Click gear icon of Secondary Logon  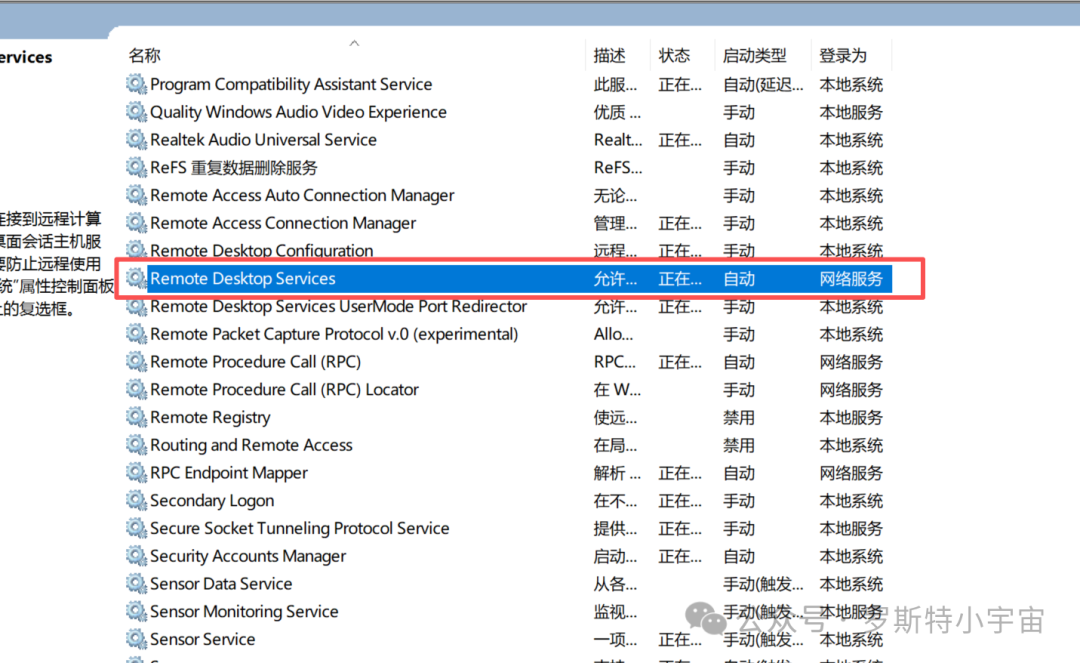[136, 501]
